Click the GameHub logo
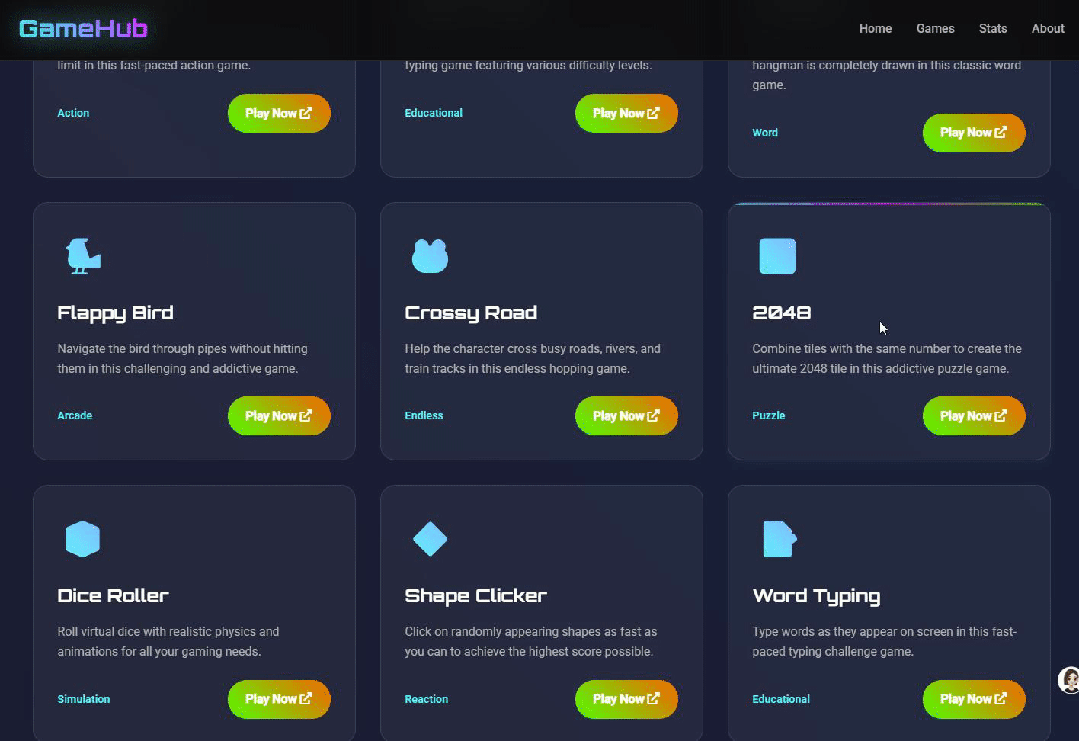 pyautogui.click(x=83, y=28)
